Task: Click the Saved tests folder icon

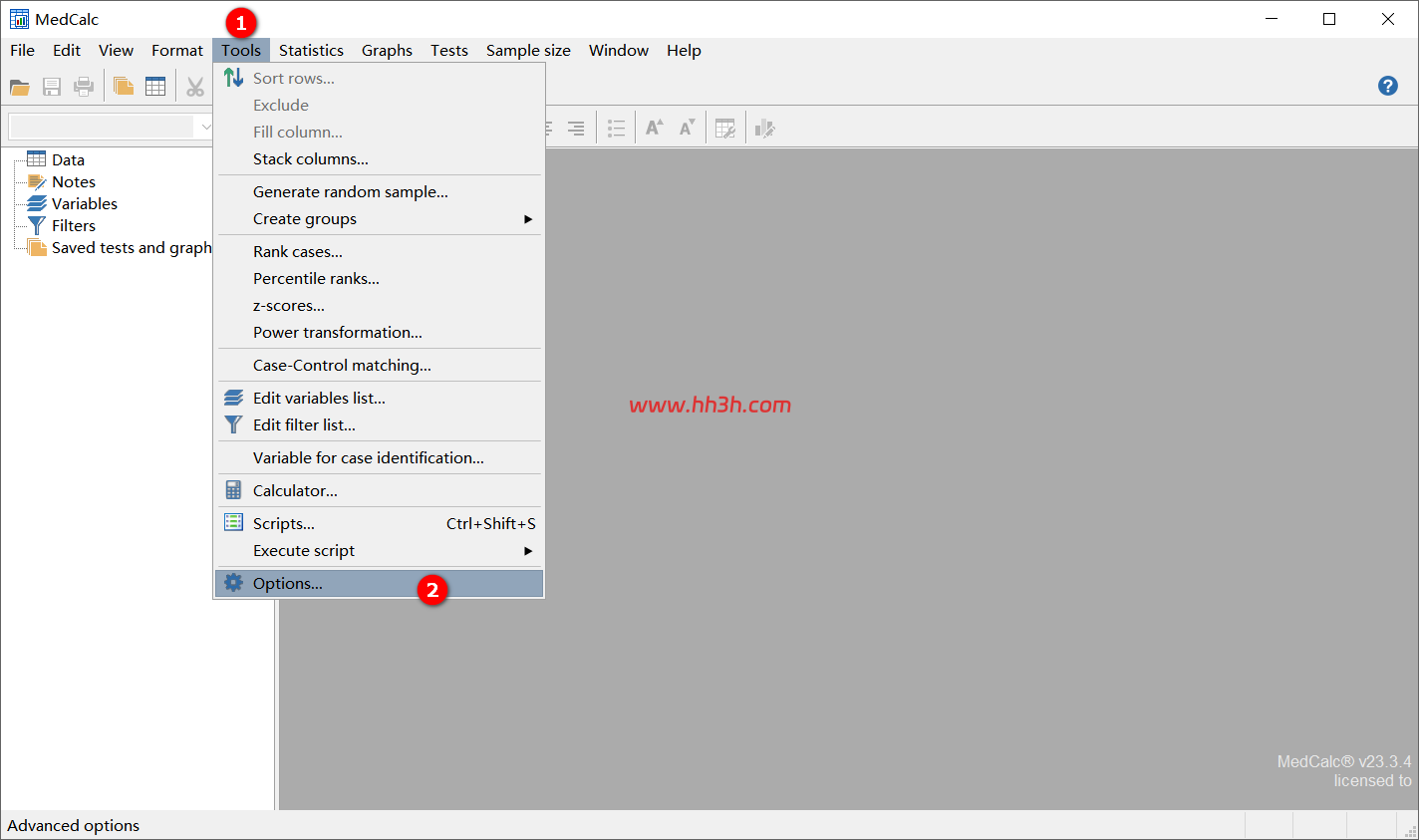Action: pyautogui.click(x=37, y=248)
